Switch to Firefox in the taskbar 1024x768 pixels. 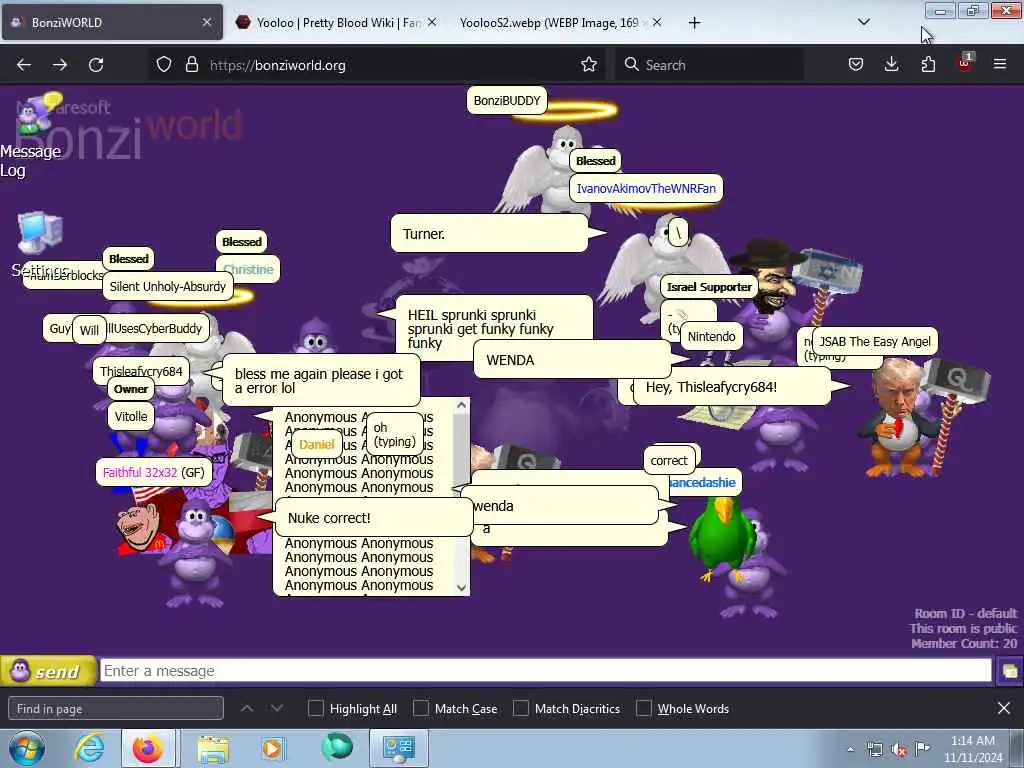148,748
